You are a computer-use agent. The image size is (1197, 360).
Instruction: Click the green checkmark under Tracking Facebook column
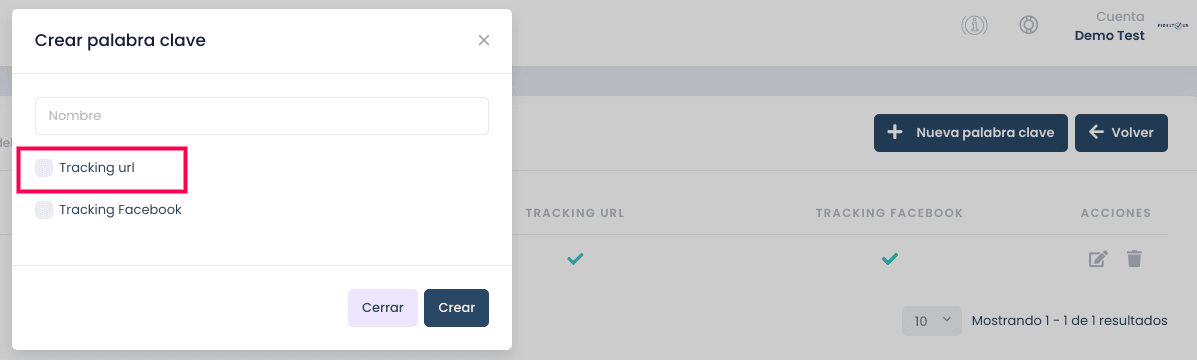coord(889,259)
